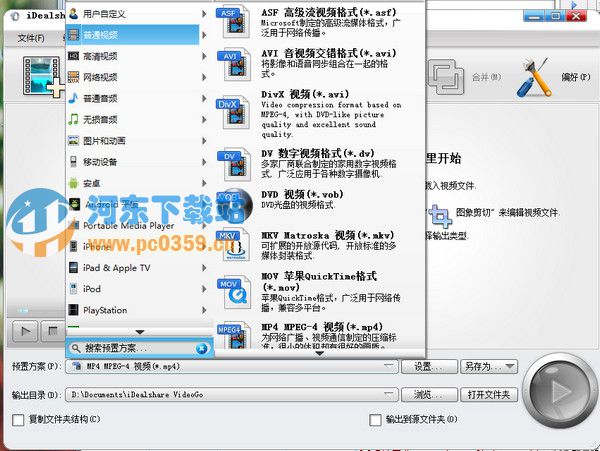Viewport: 600px width, 451px height.
Task: Click the ASF format file icon
Action: point(235,22)
